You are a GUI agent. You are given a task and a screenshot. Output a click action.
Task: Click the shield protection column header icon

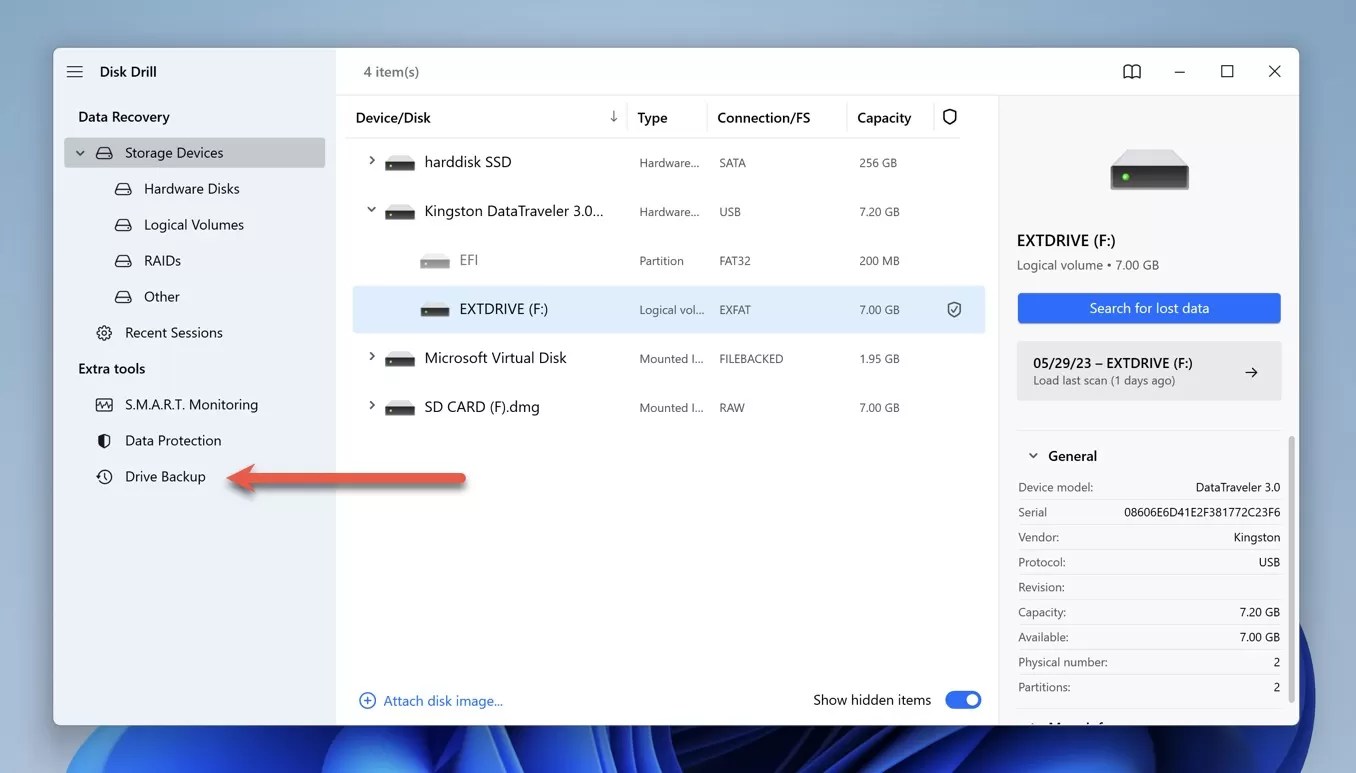tap(950, 117)
